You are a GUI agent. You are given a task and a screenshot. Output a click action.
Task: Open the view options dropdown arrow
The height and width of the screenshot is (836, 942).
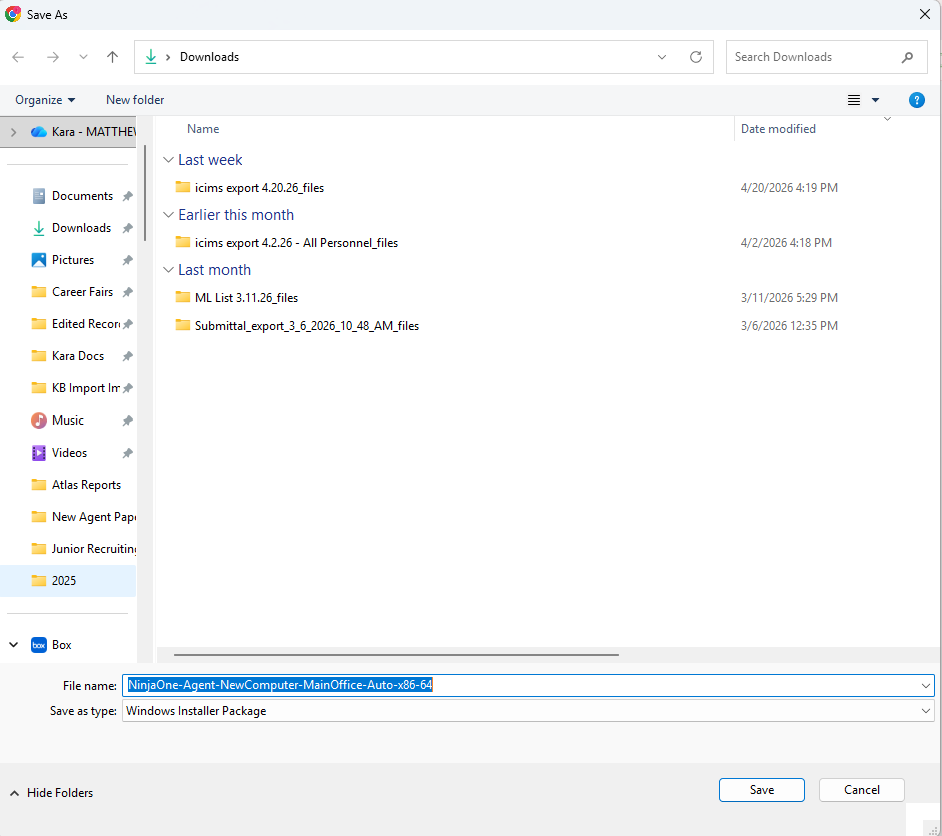click(875, 100)
